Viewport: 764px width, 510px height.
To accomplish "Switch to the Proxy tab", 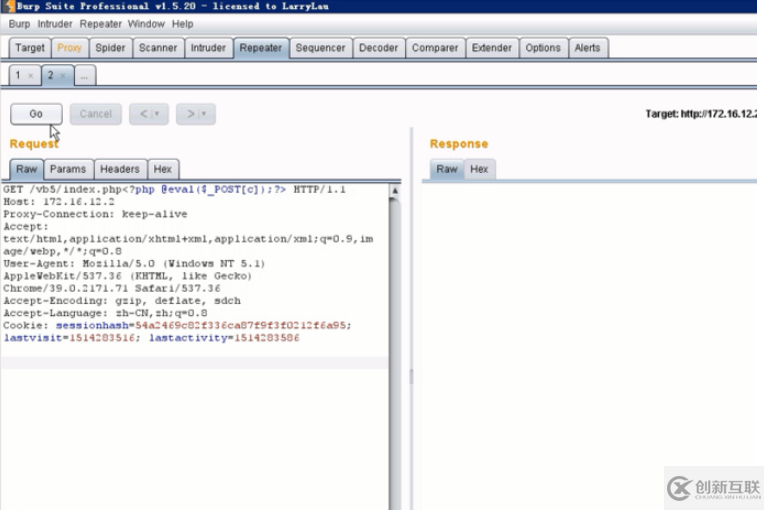I will 69,48.
